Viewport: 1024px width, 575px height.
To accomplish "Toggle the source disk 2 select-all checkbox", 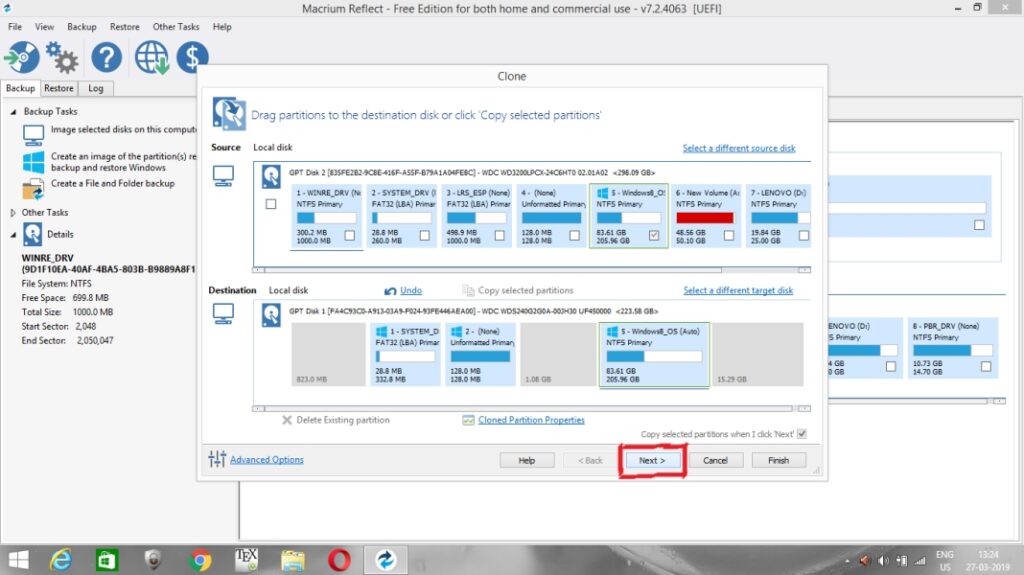I will 271,204.
